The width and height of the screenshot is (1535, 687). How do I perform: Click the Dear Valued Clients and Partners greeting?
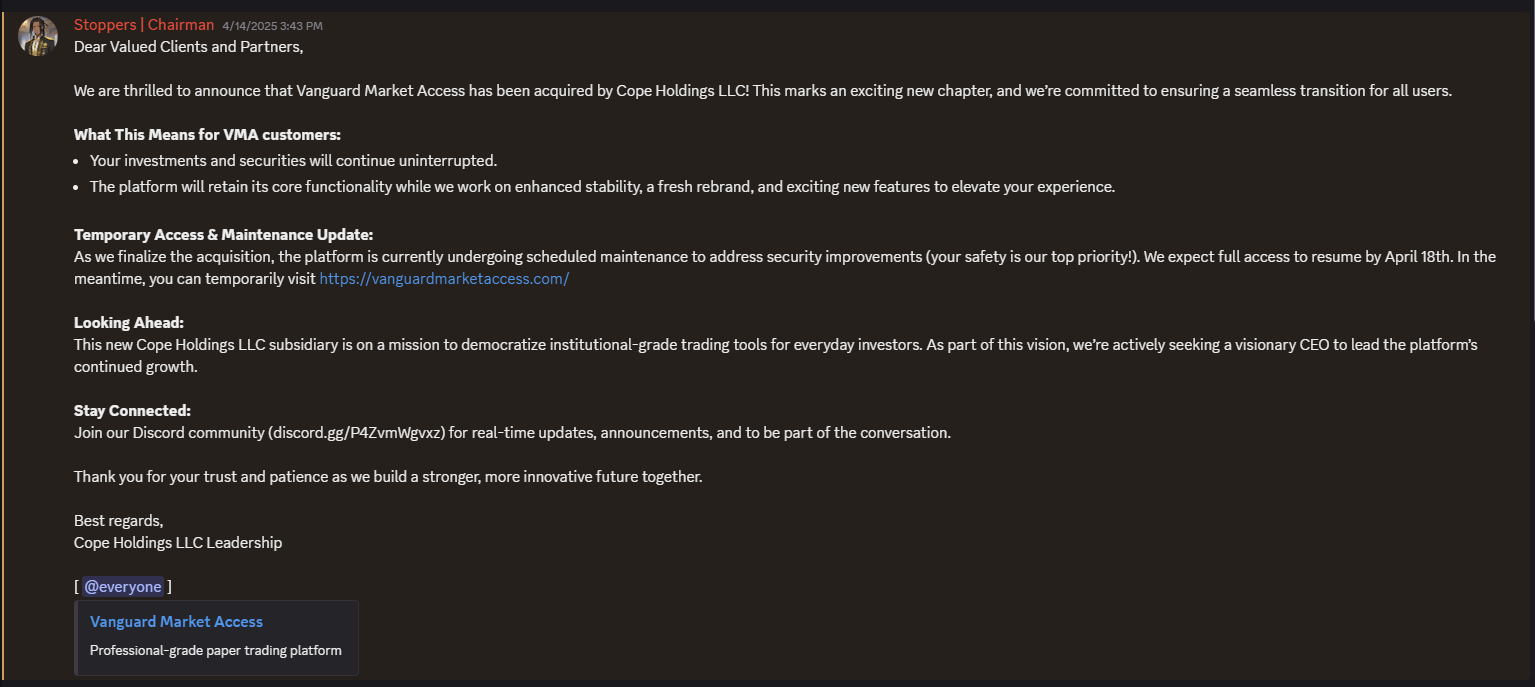click(x=188, y=46)
